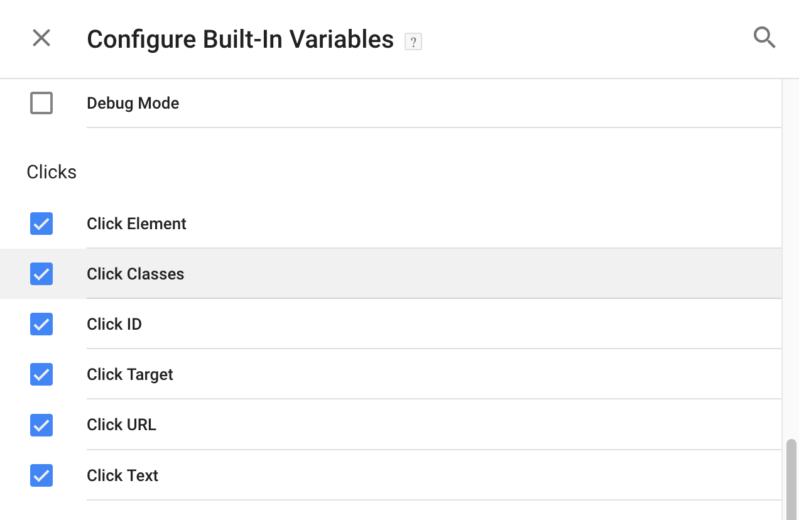Image resolution: width=799 pixels, height=520 pixels.
Task: Click the vertical scrollbar thumb
Action: (x=791, y=478)
